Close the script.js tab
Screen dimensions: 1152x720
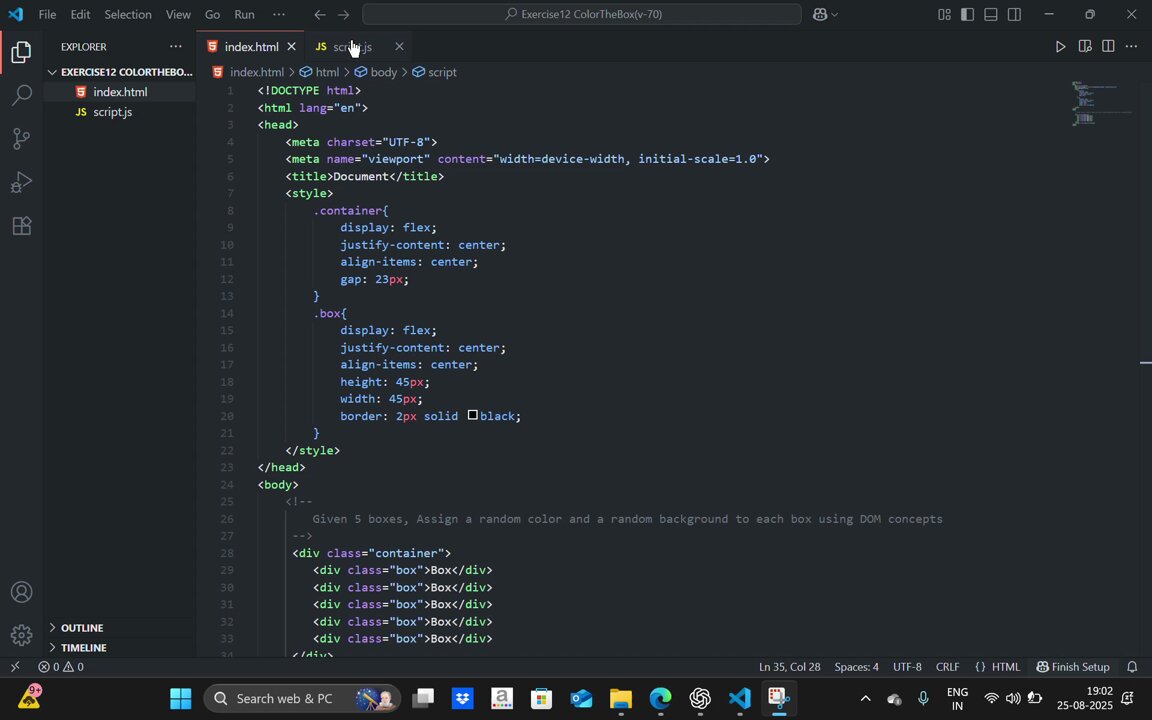399,46
